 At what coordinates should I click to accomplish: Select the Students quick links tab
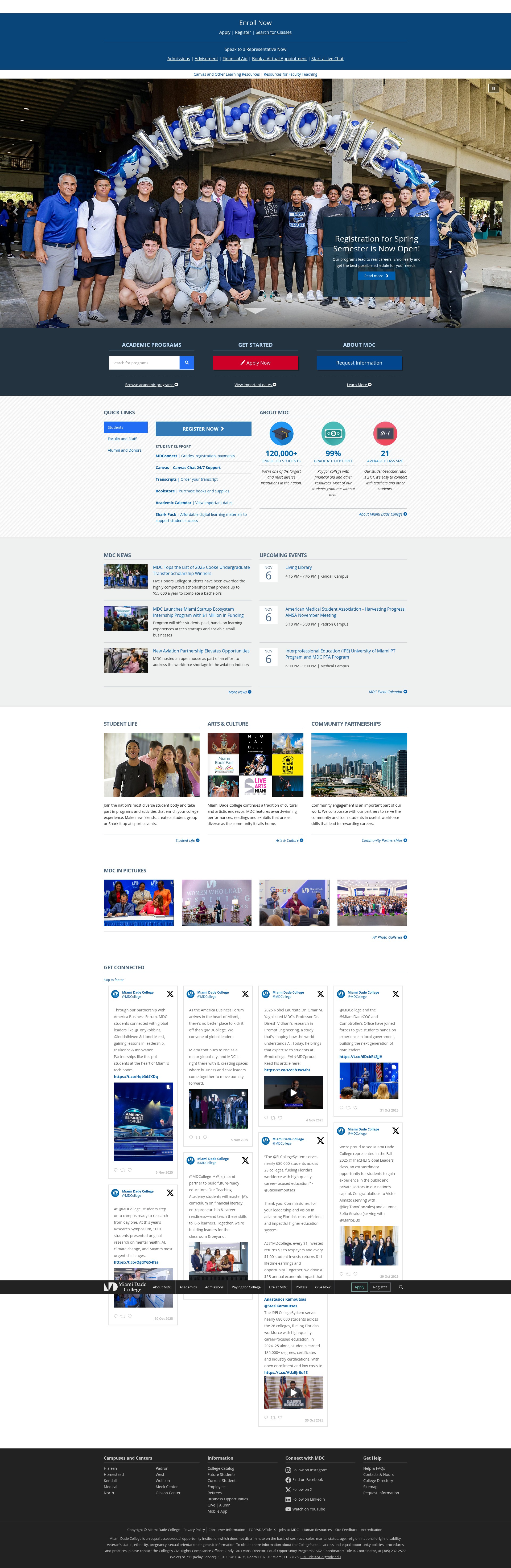pyautogui.click(x=125, y=427)
